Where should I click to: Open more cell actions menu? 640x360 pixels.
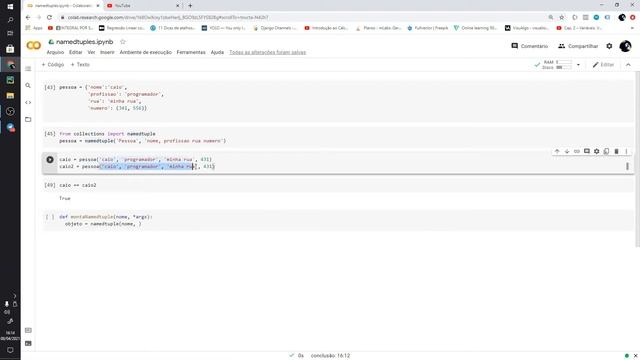coord(626,151)
